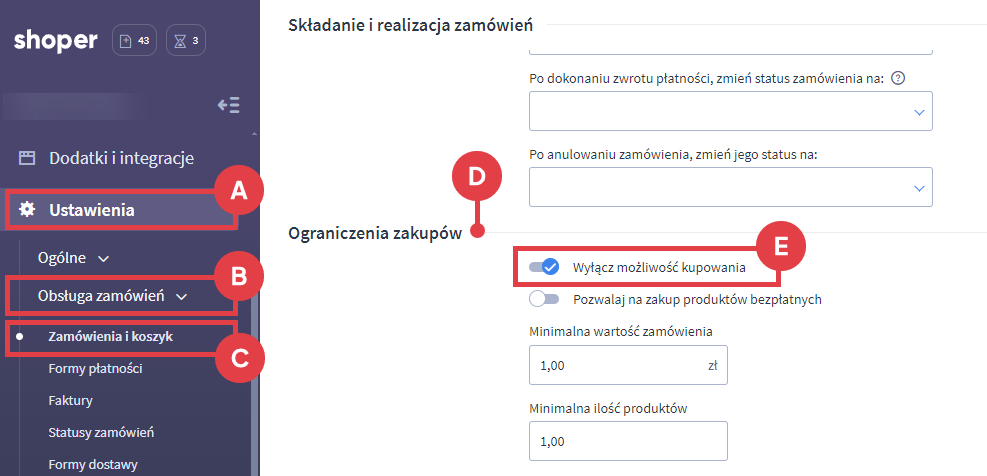Open the Faktury settings

[70, 400]
